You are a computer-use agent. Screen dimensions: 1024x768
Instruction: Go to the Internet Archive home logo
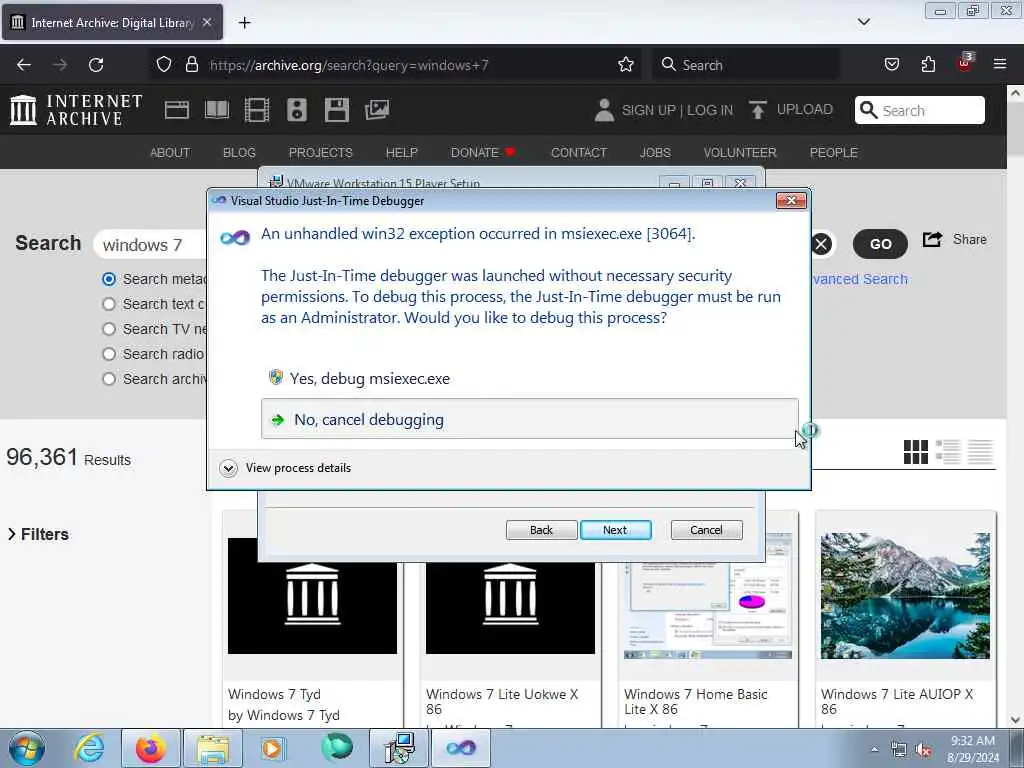tap(76, 110)
